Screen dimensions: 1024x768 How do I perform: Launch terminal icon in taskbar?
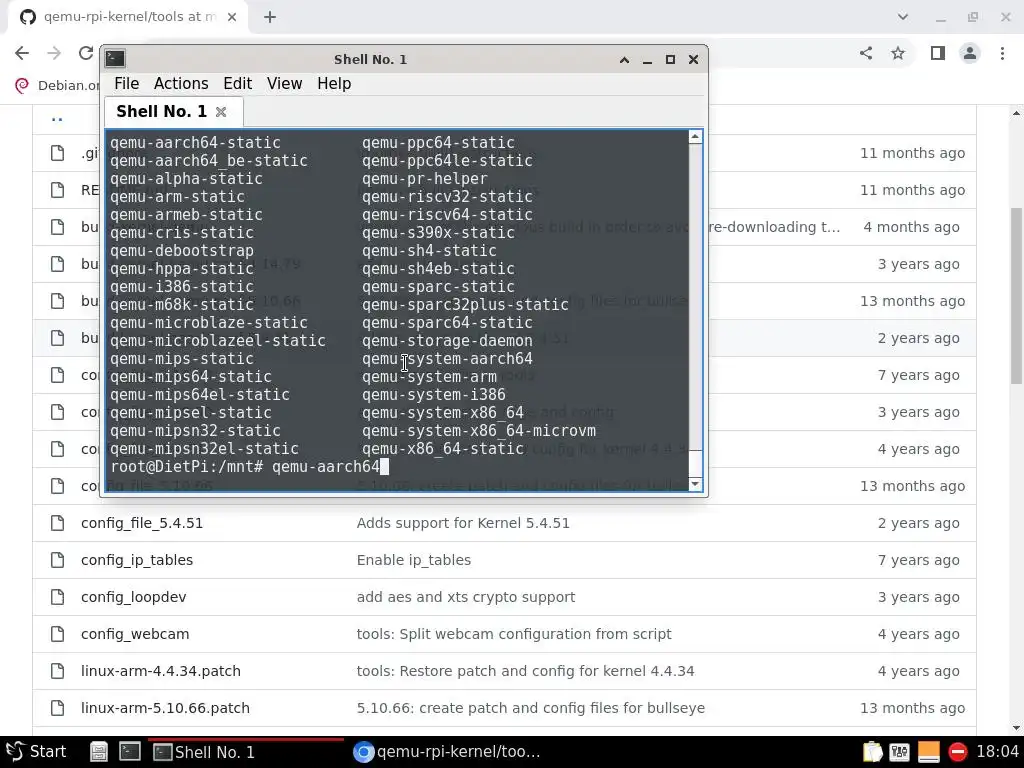129,752
